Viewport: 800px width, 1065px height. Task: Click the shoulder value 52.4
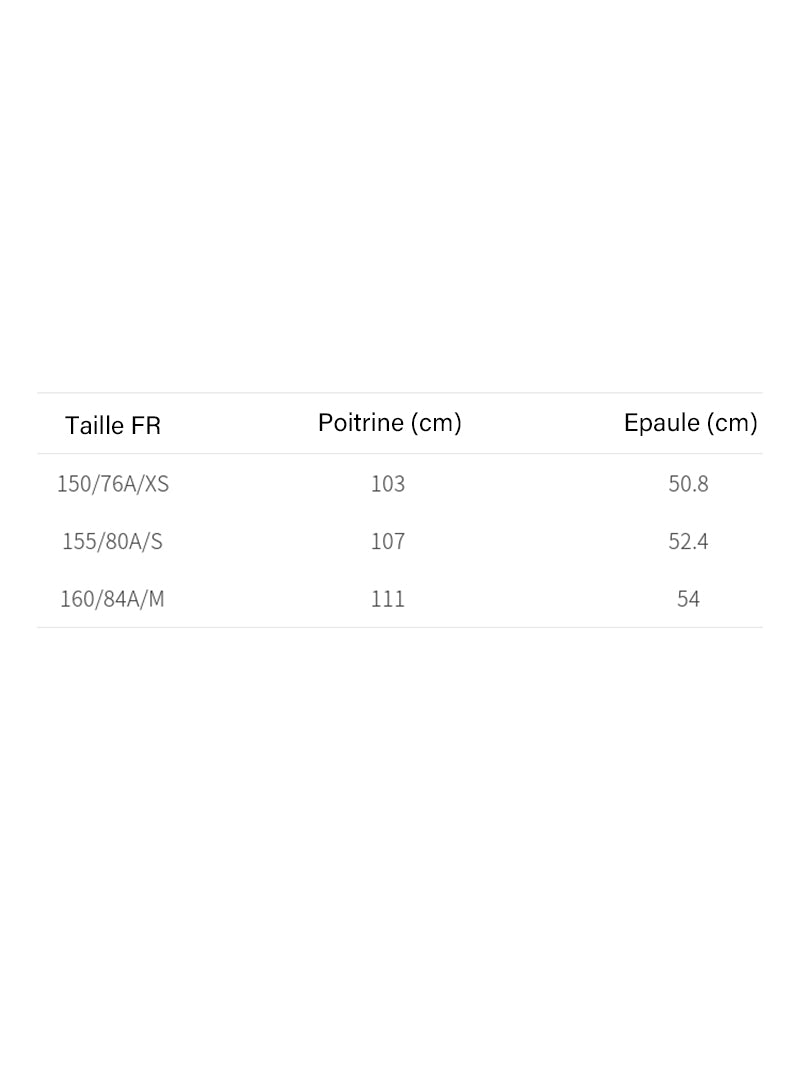click(x=688, y=541)
